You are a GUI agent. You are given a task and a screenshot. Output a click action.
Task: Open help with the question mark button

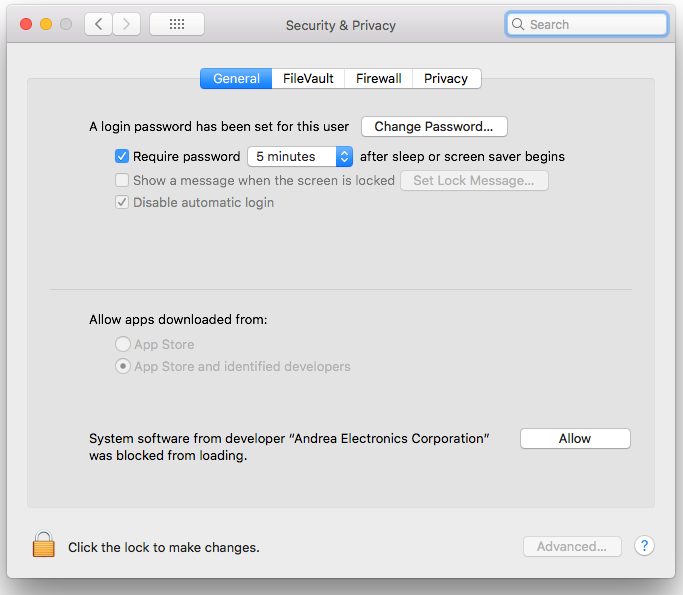(x=645, y=546)
